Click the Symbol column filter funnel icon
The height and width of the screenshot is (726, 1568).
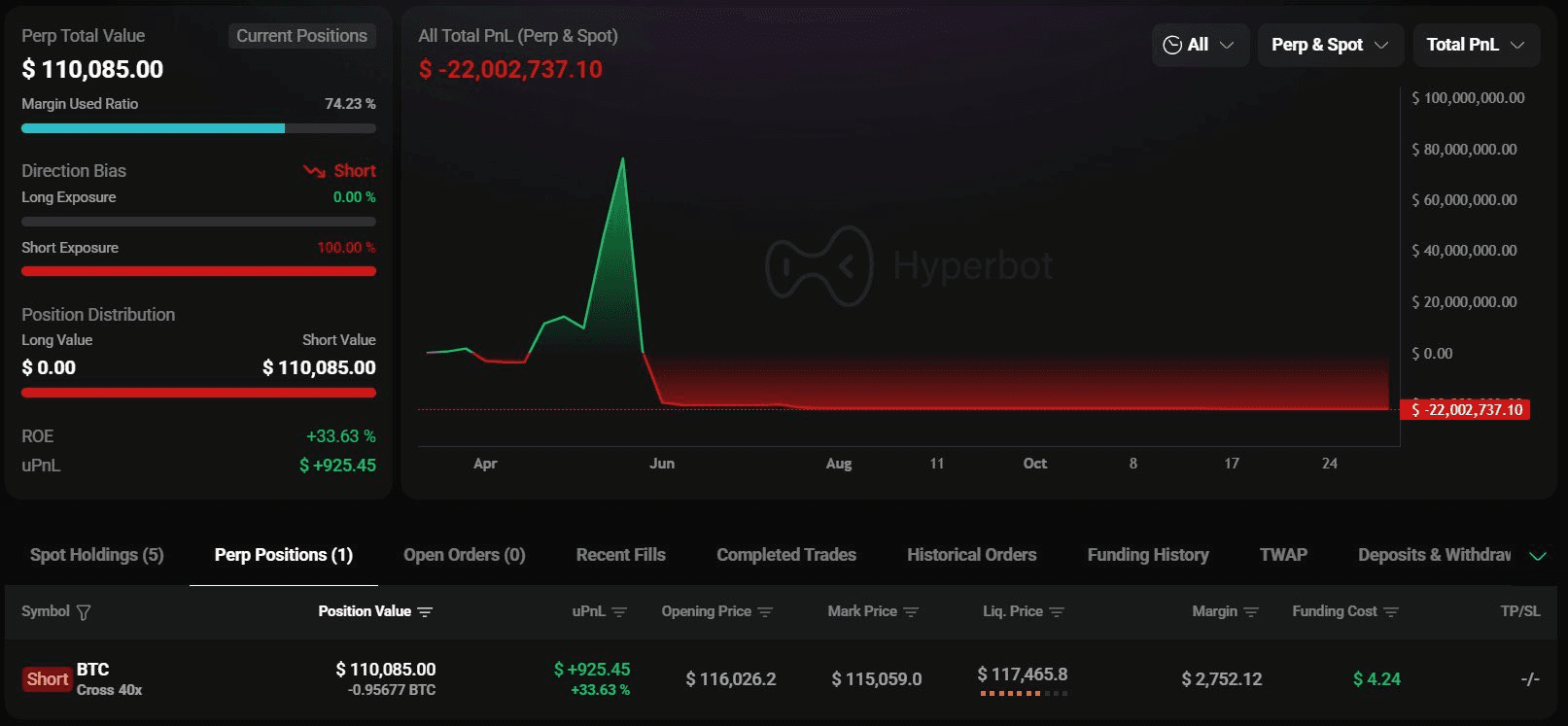tap(84, 612)
